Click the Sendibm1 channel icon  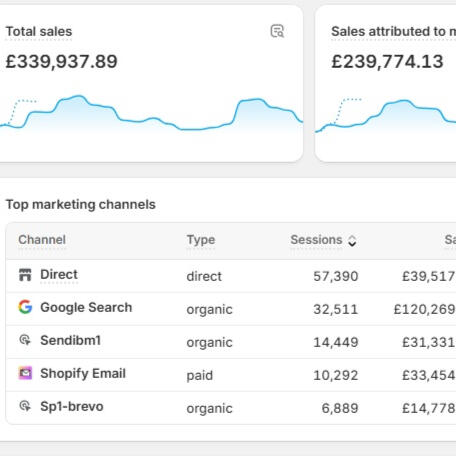(x=25, y=340)
